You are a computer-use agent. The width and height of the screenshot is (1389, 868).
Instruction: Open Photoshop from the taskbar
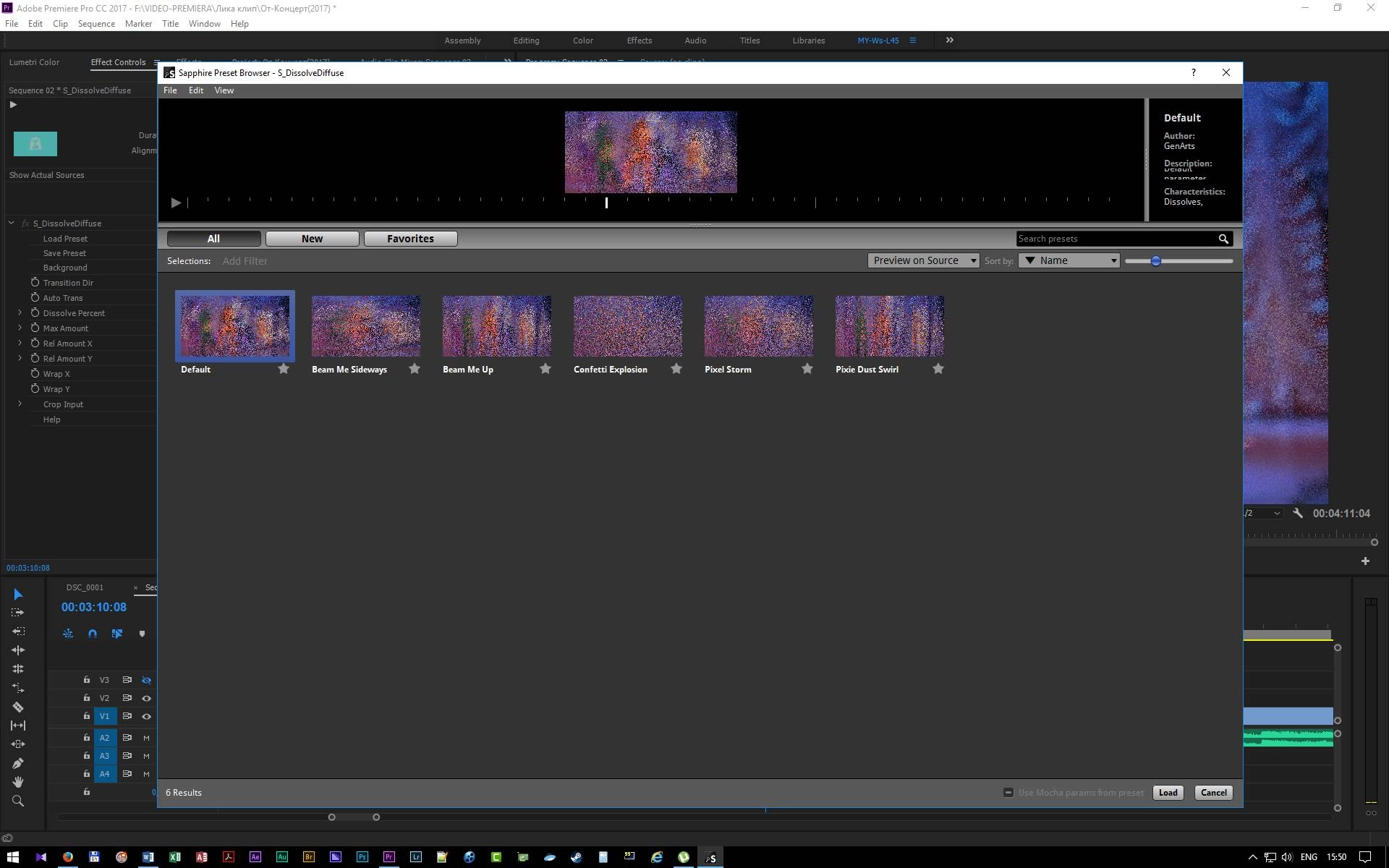click(362, 857)
